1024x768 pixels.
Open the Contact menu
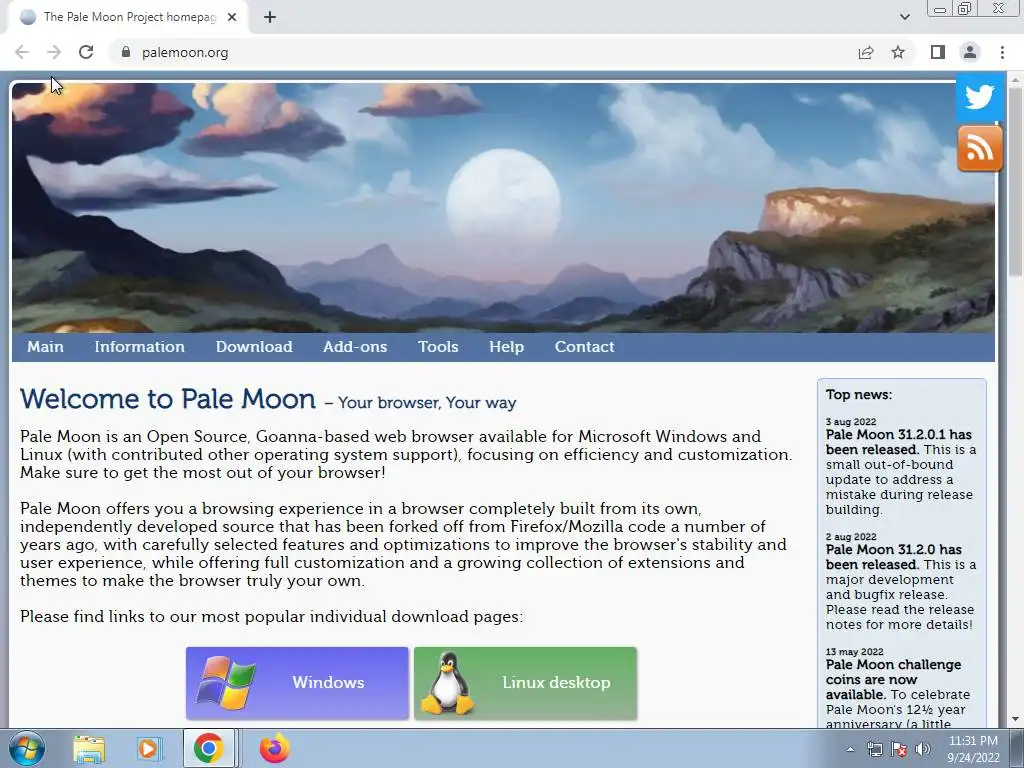click(x=584, y=347)
